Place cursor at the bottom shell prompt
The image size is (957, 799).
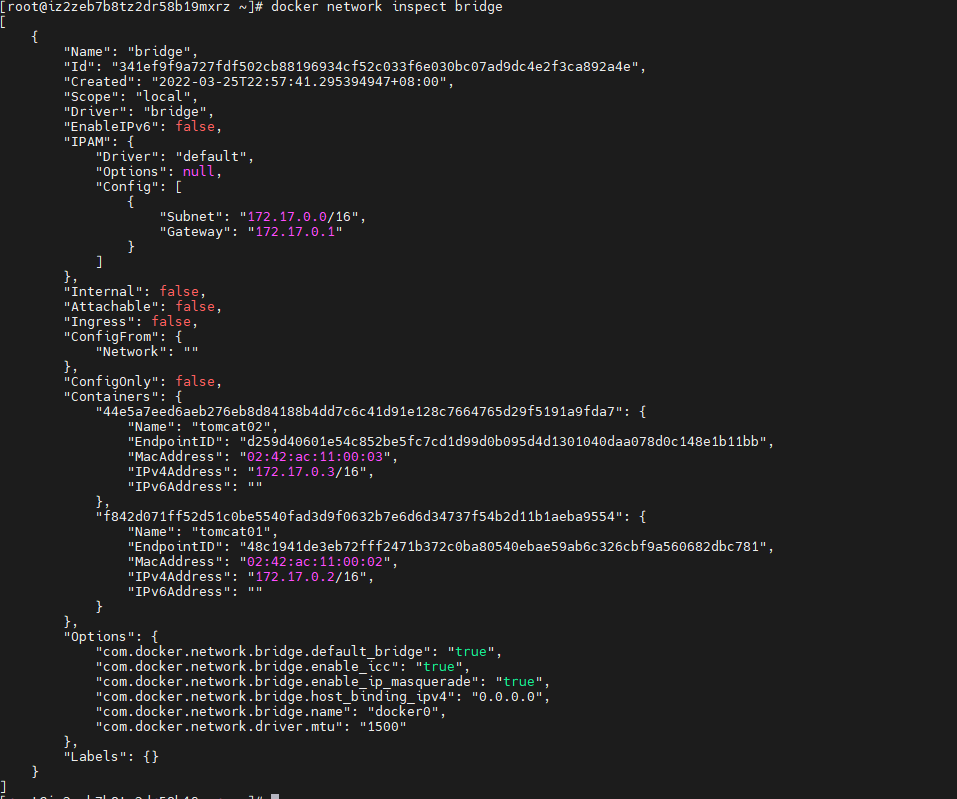(275, 796)
